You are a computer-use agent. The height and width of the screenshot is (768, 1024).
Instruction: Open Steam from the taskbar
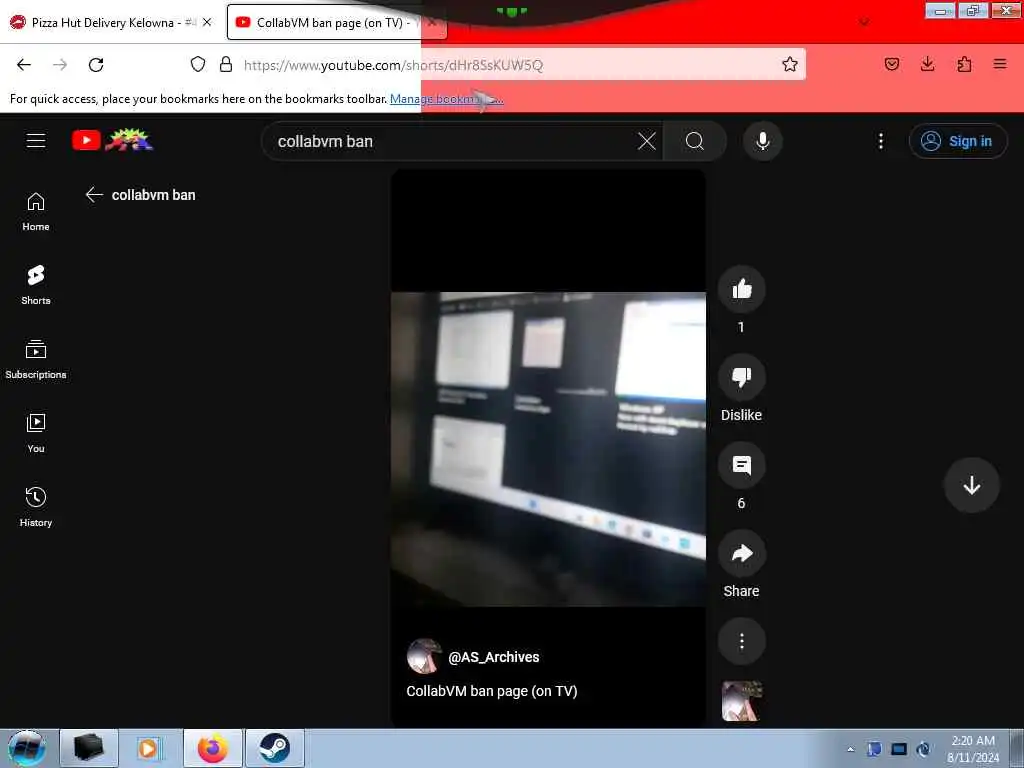pyautogui.click(x=274, y=748)
